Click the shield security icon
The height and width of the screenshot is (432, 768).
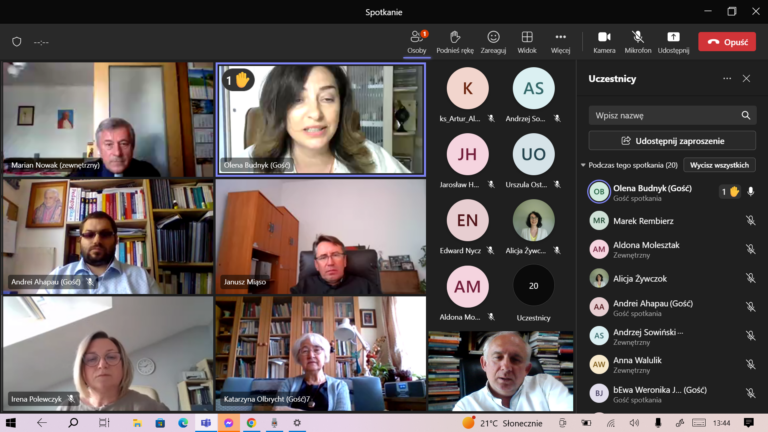(17, 42)
